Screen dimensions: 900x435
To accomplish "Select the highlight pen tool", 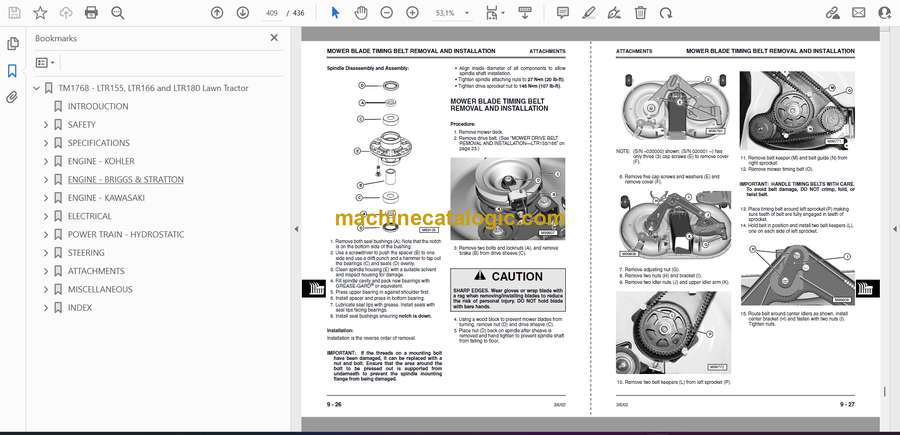I will pyautogui.click(x=588, y=13).
